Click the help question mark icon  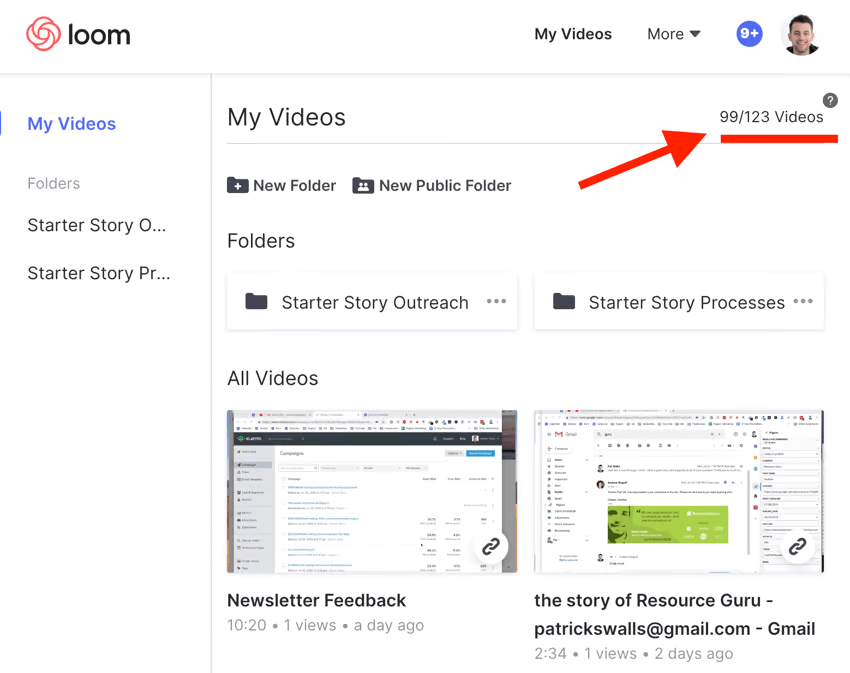830,100
